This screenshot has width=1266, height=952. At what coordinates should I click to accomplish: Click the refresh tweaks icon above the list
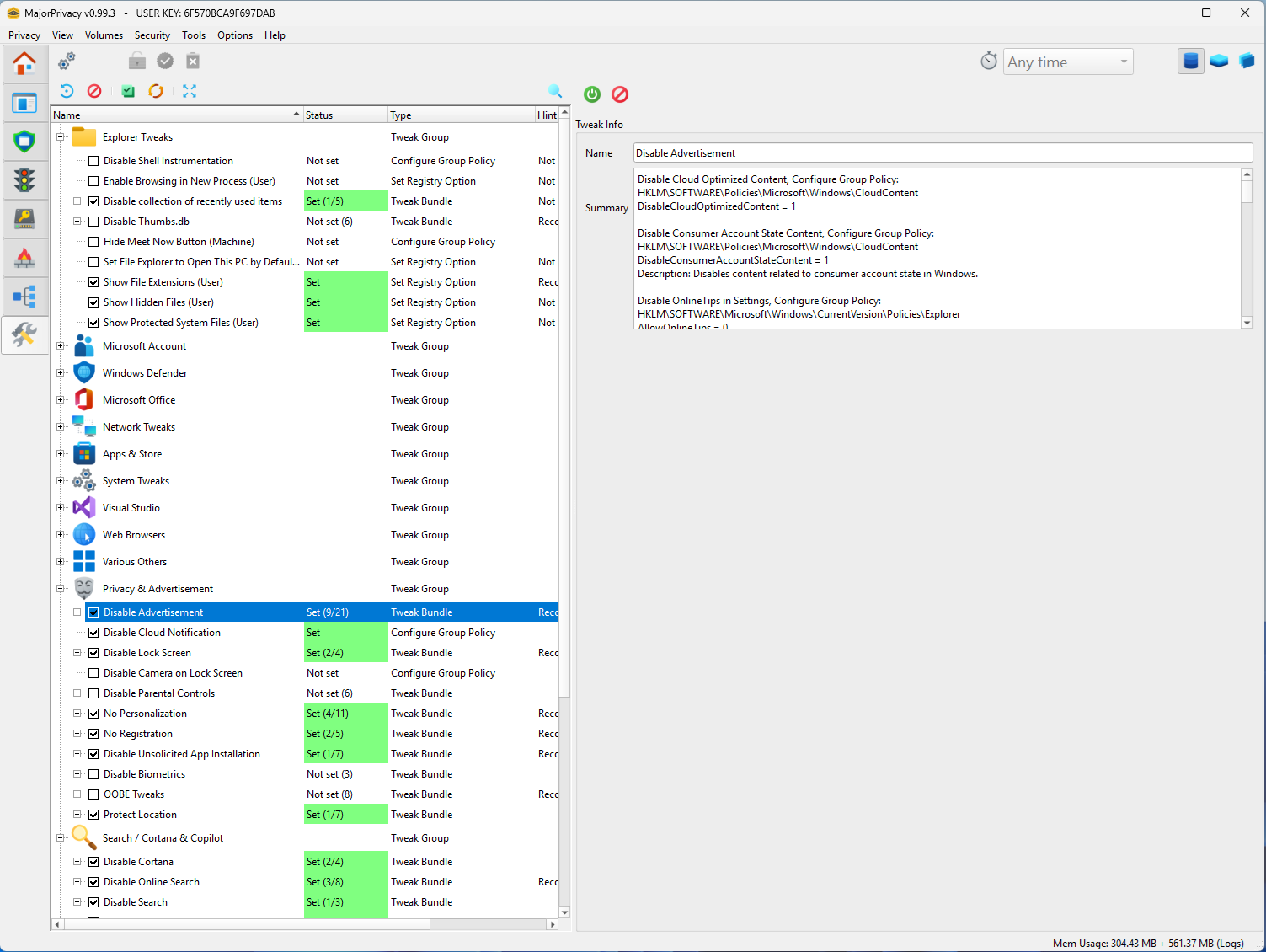click(x=156, y=90)
